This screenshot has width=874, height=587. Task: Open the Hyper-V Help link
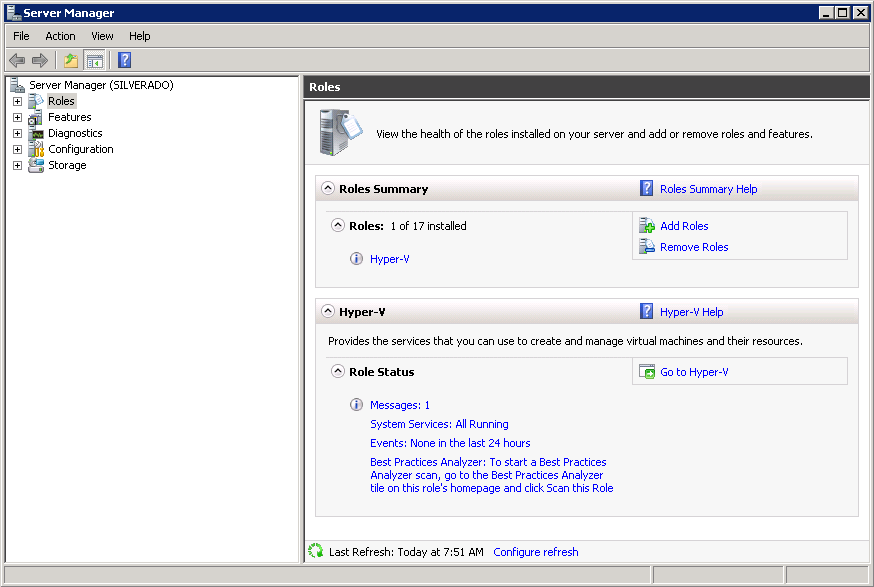coord(692,312)
